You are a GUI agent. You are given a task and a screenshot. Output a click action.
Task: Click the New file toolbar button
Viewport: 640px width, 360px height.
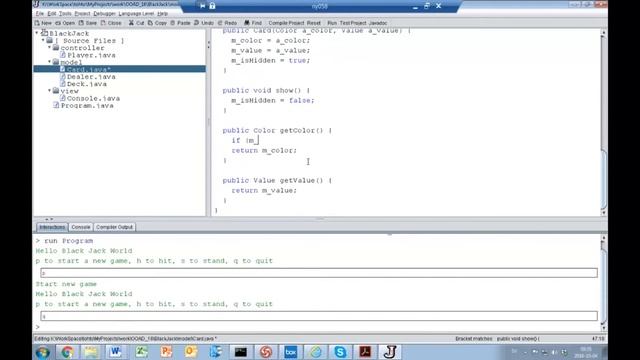point(43,23)
